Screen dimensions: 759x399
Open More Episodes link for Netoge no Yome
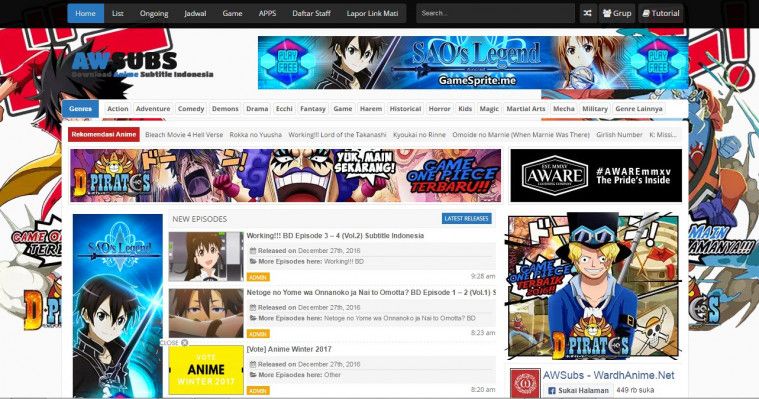tap(399, 318)
